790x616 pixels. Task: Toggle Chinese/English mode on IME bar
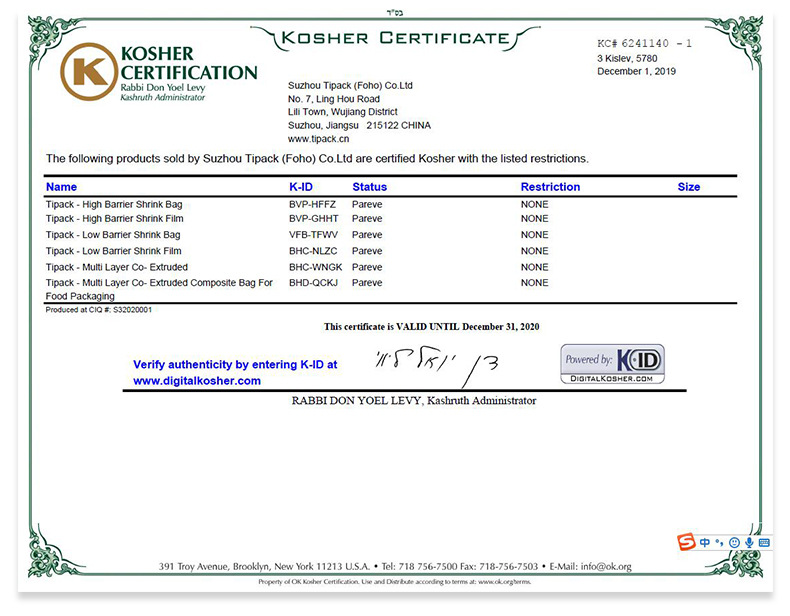(x=705, y=542)
